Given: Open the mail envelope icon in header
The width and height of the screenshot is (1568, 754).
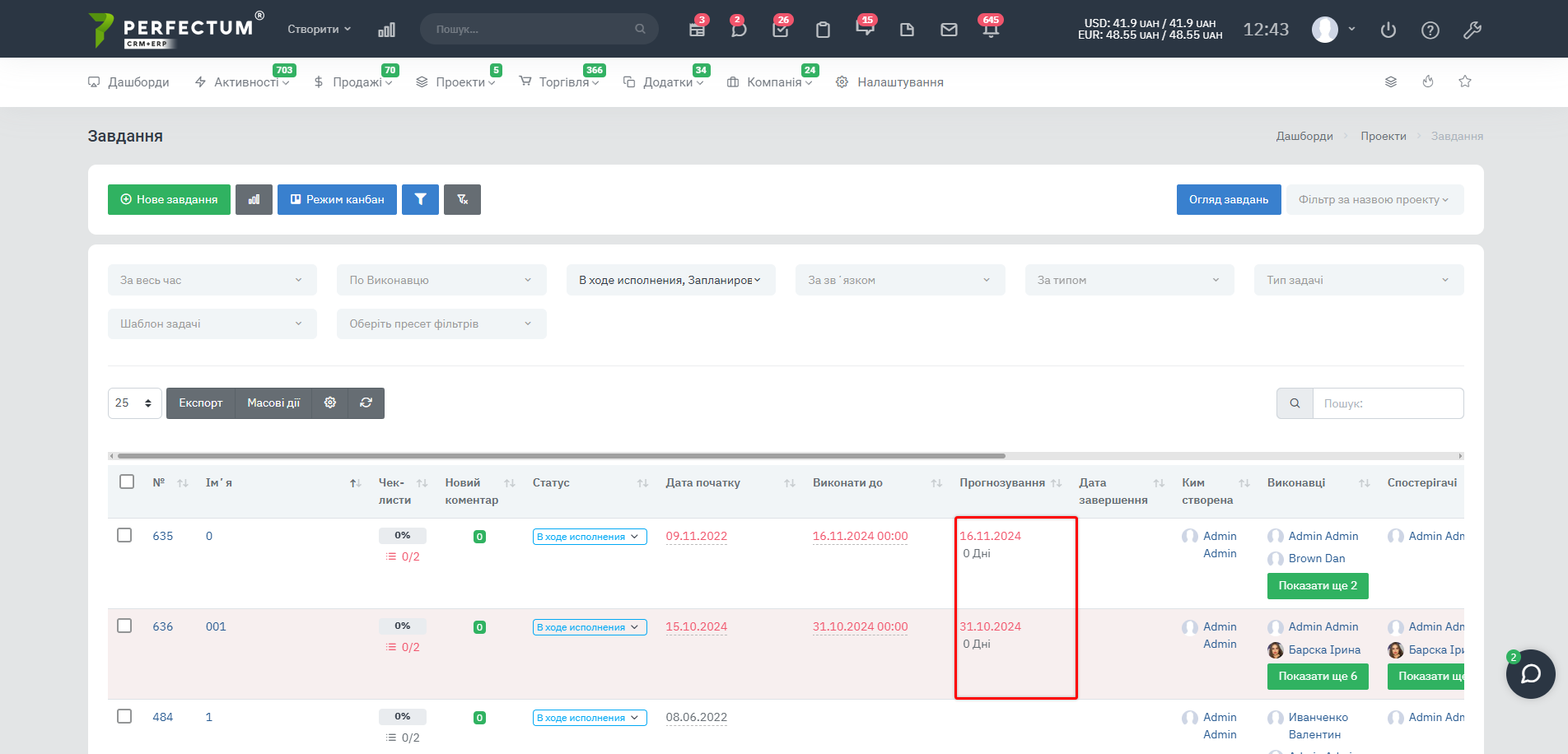Looking at the screenshot, I should tap(949, 30).
